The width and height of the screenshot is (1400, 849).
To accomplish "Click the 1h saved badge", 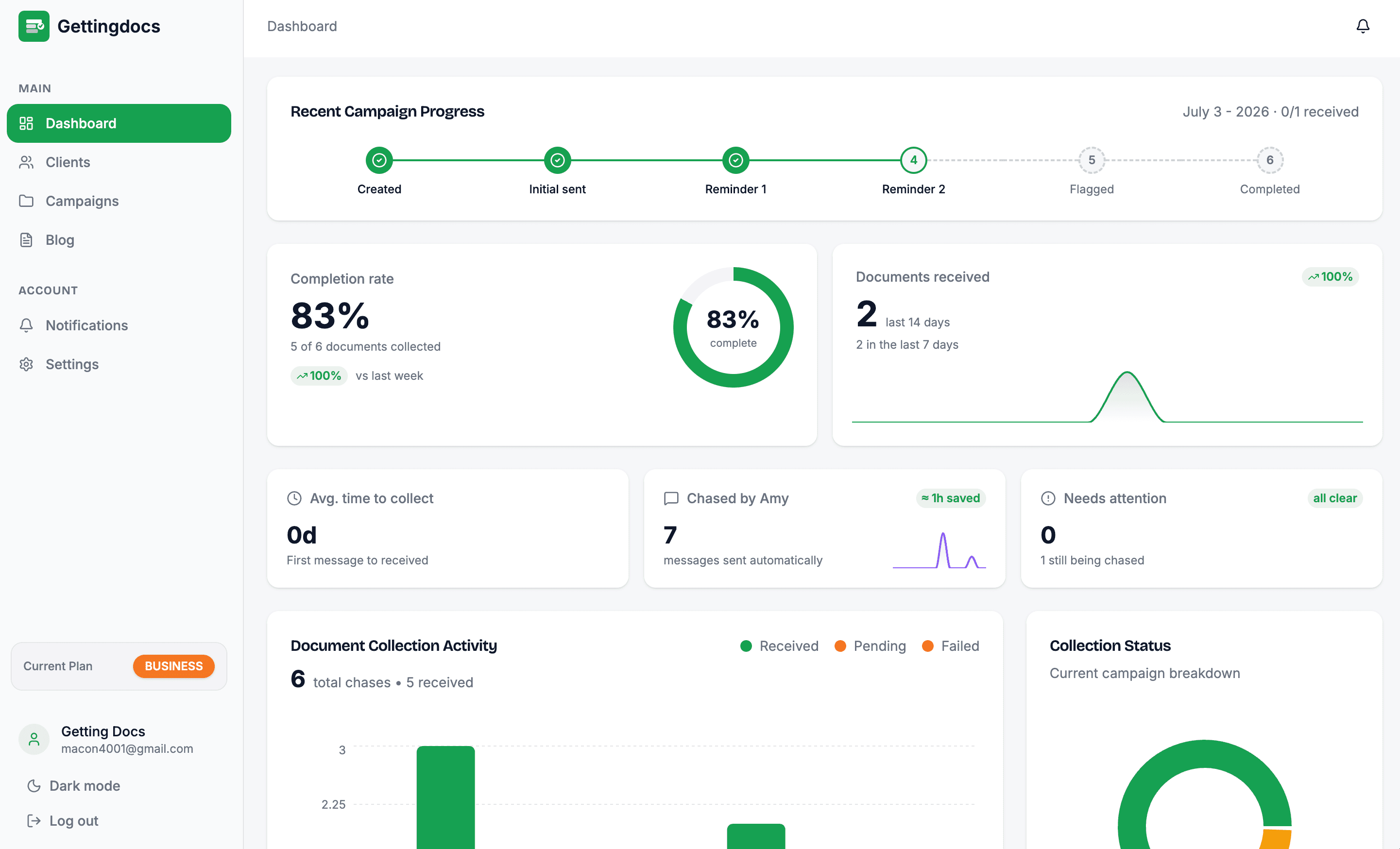I will [x=951, y=498].
